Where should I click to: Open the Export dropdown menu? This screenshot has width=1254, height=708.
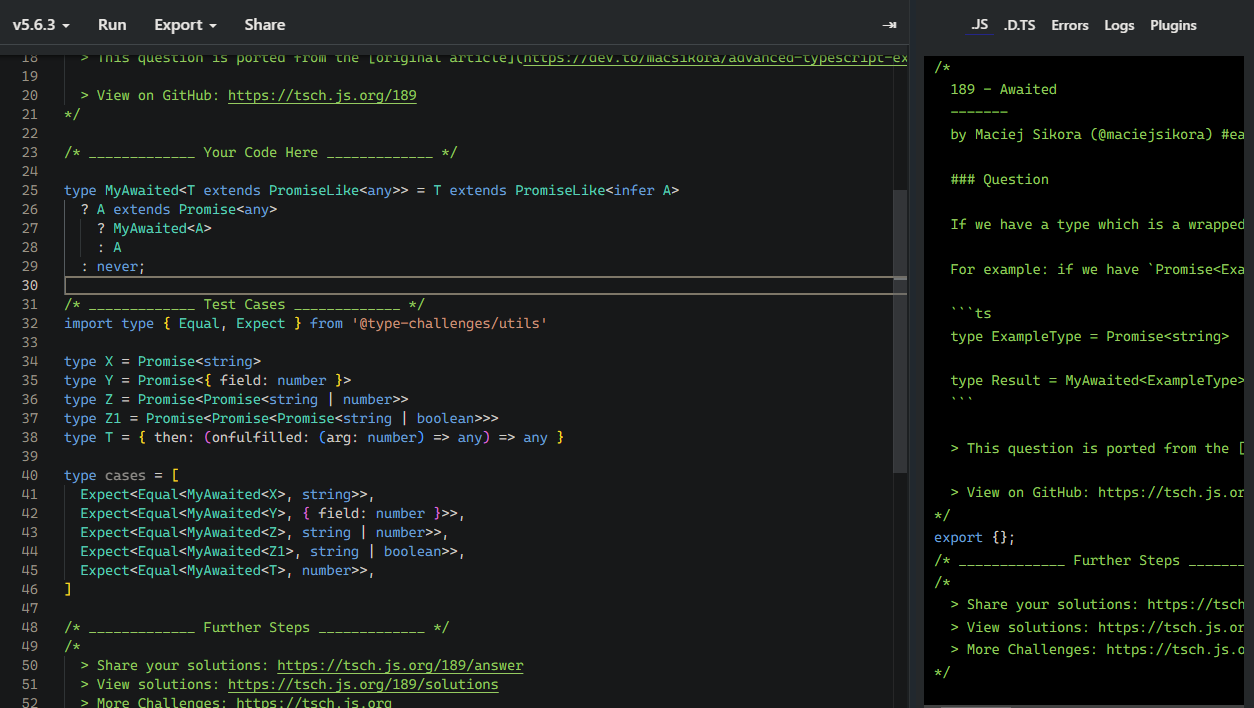[185, 25]
